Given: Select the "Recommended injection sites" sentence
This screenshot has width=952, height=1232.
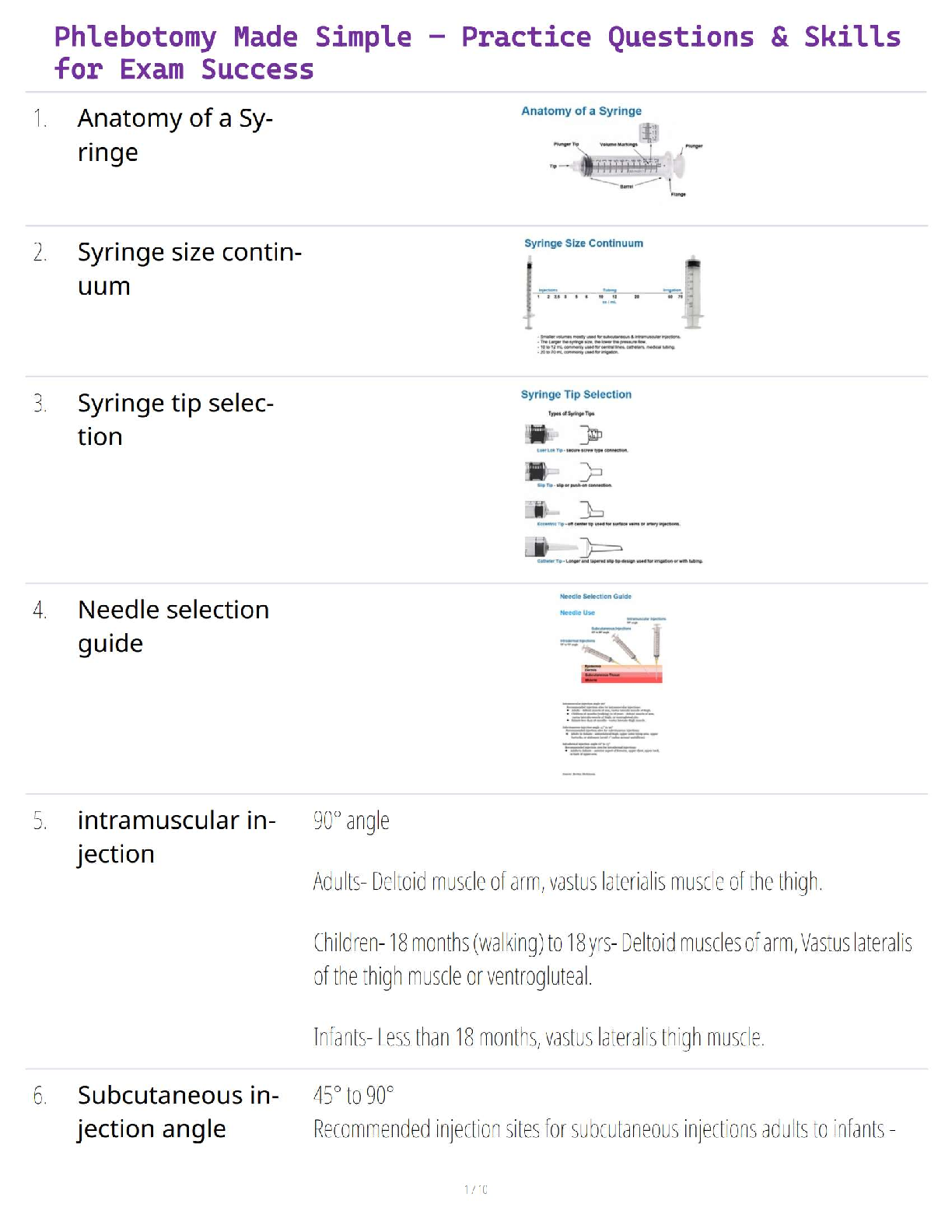Looking at the screenshot, I should (x=604, y=1129).
